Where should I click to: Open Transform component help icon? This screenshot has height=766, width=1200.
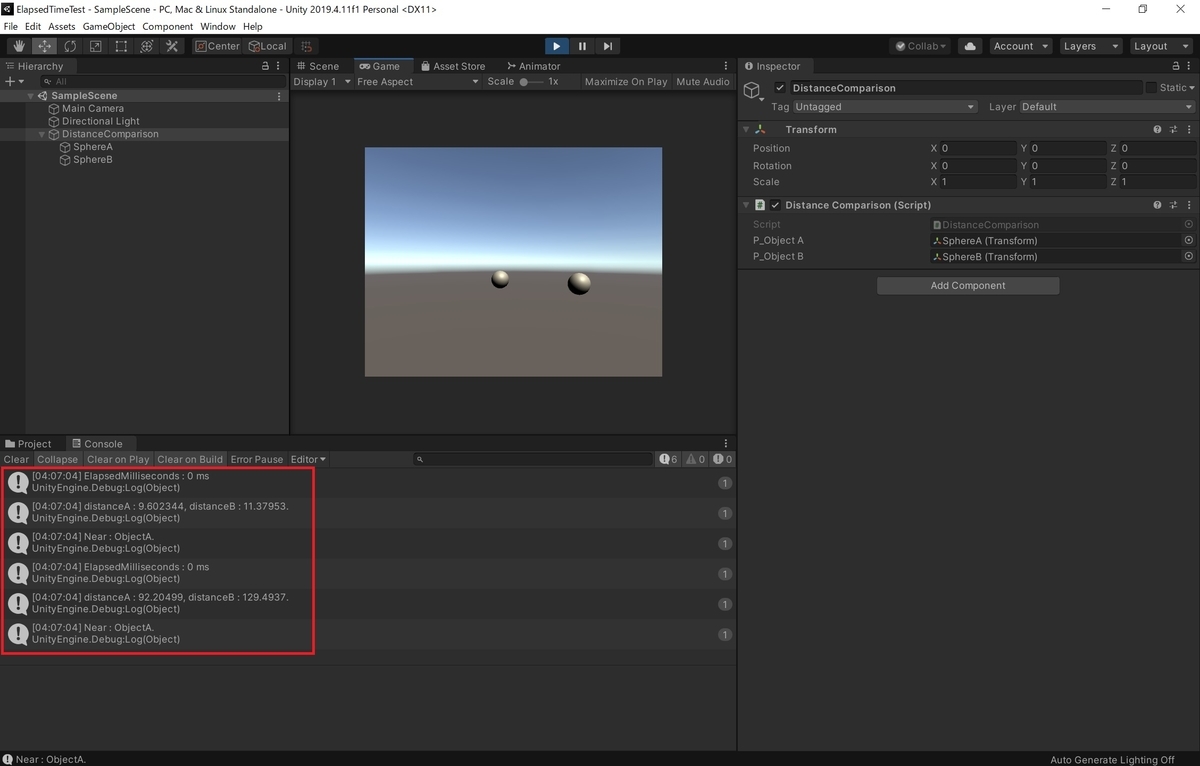pos(1158,130)
